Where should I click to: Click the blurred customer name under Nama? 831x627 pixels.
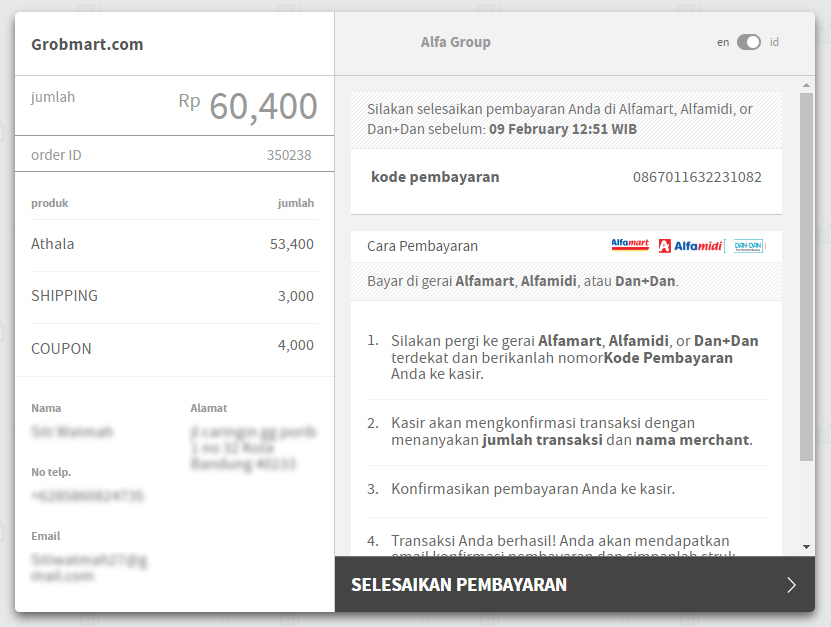tap(72, 431)
